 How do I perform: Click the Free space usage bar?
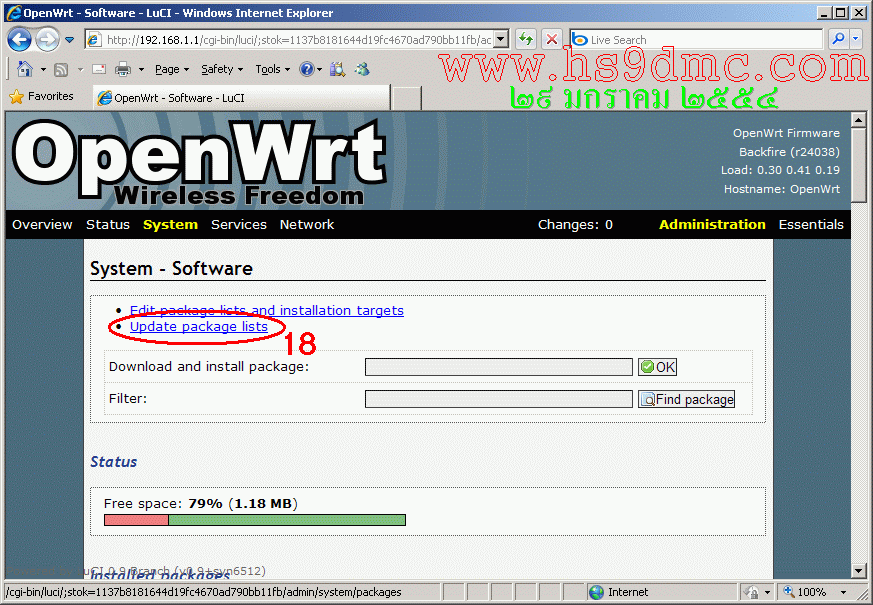pos(255,520)
